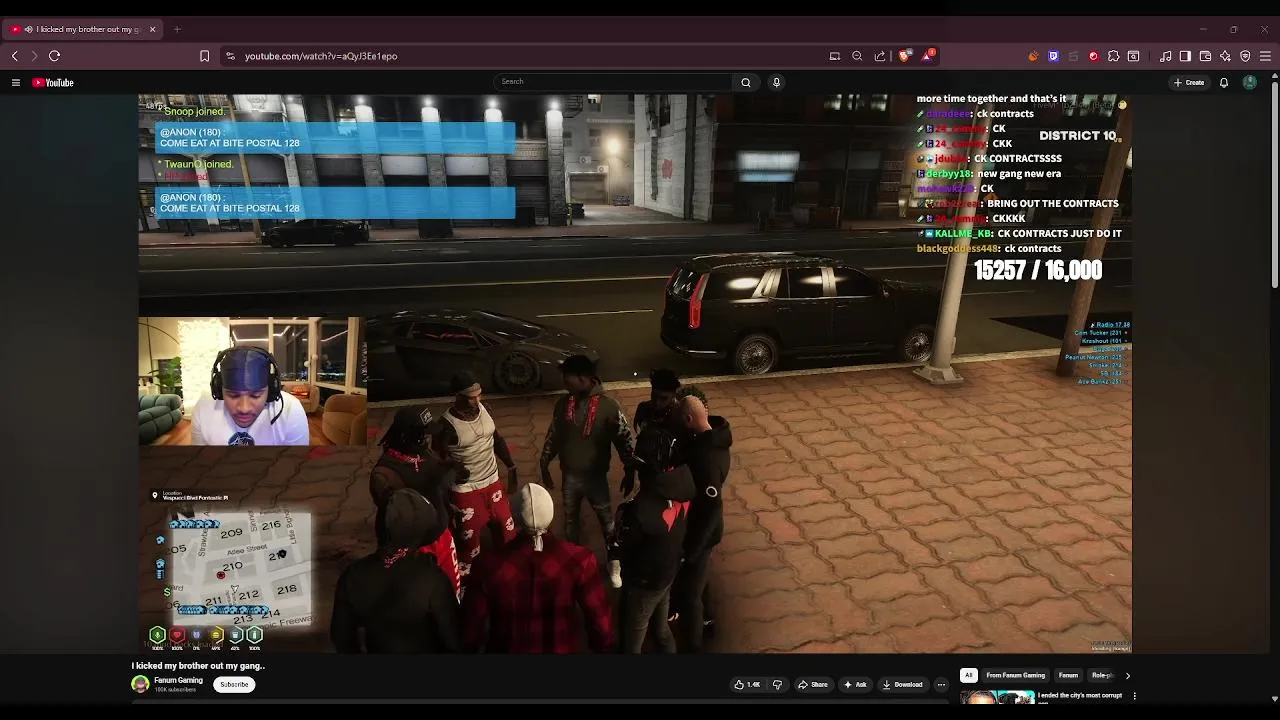
Task: Open the YouTube guide hamburger menu
Action: (16, 83)
